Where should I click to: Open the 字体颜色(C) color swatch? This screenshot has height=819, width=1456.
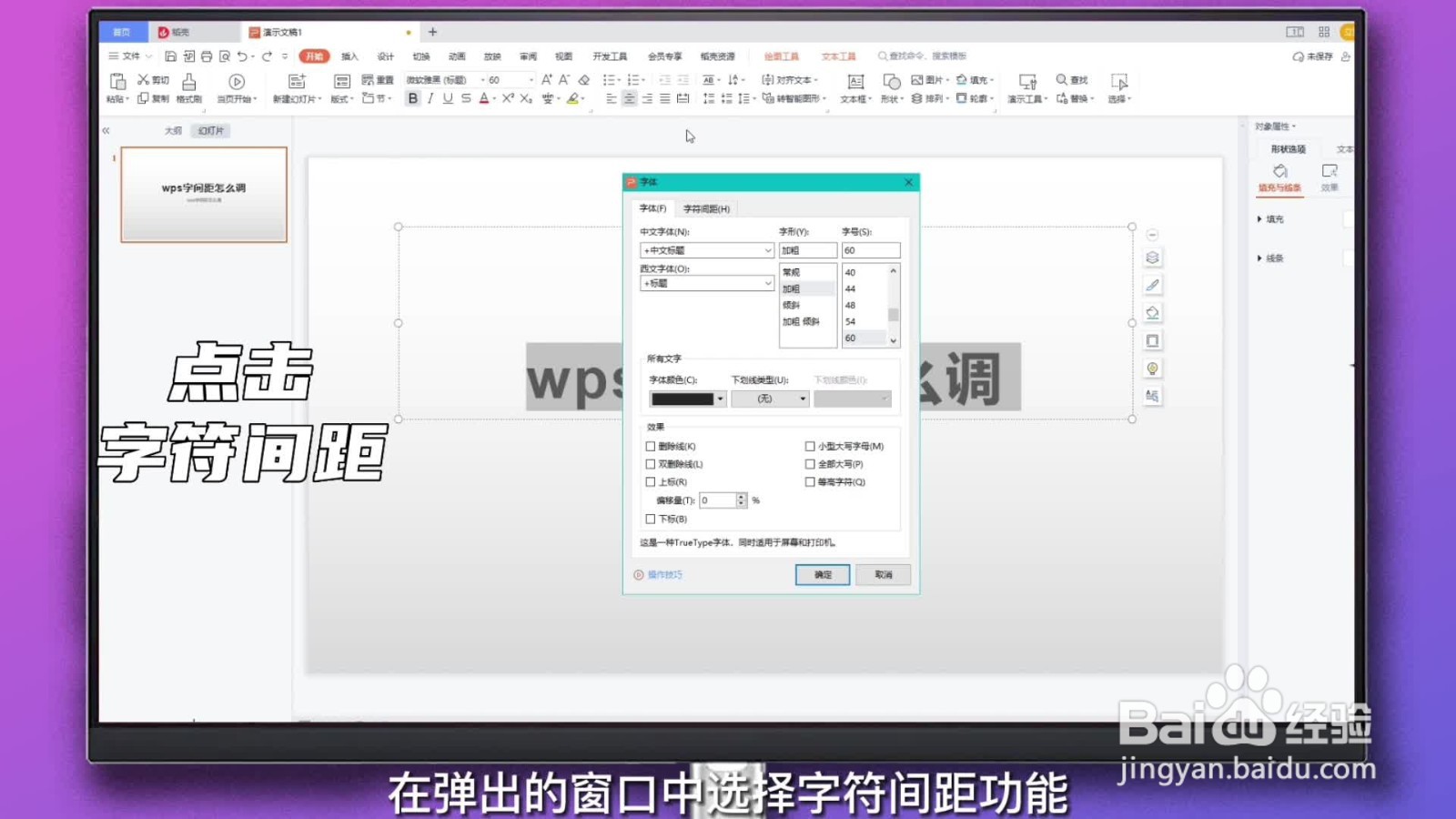(x=684, y=399)
